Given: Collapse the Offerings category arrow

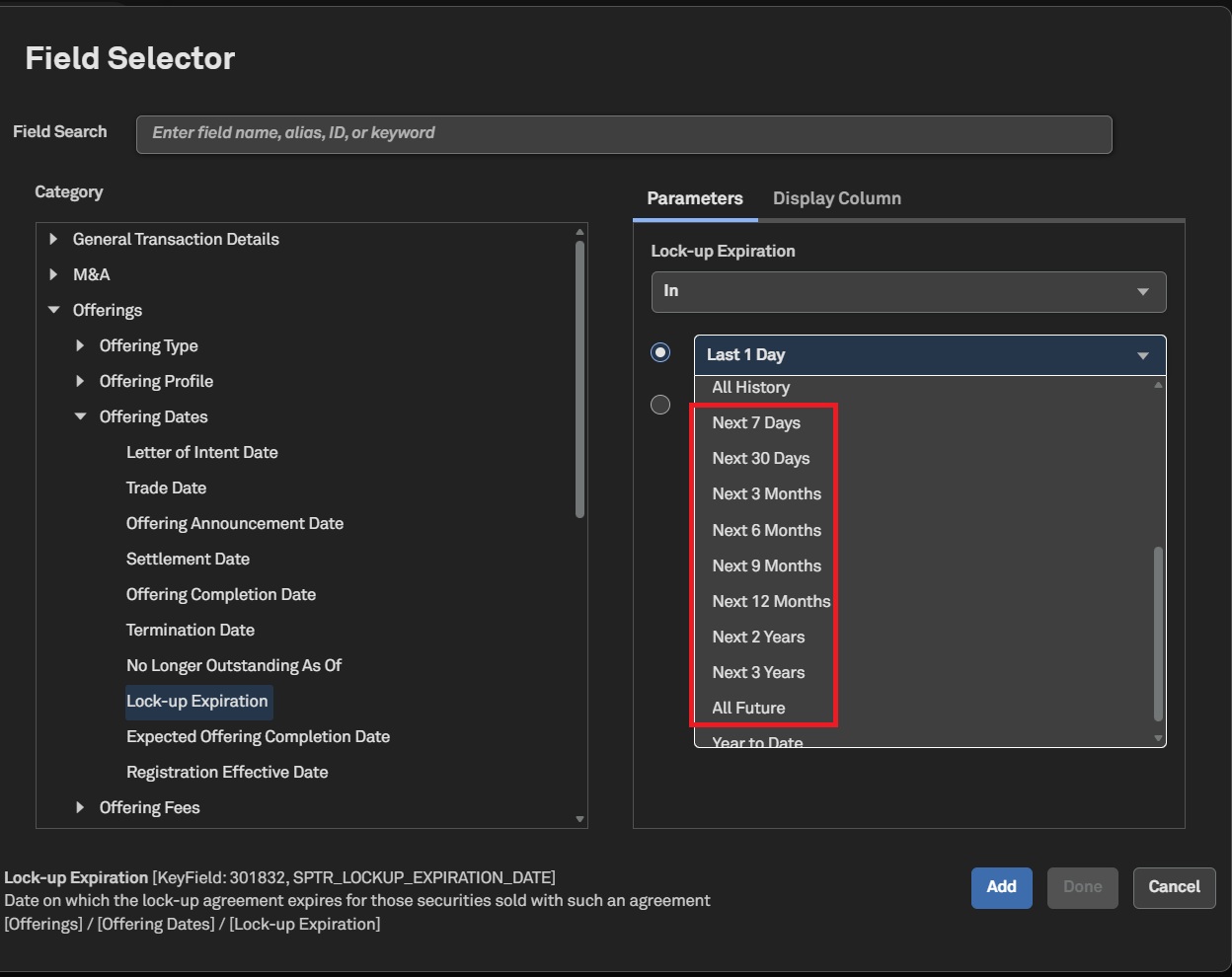Looking at the screenshot, I should (53, 310).
